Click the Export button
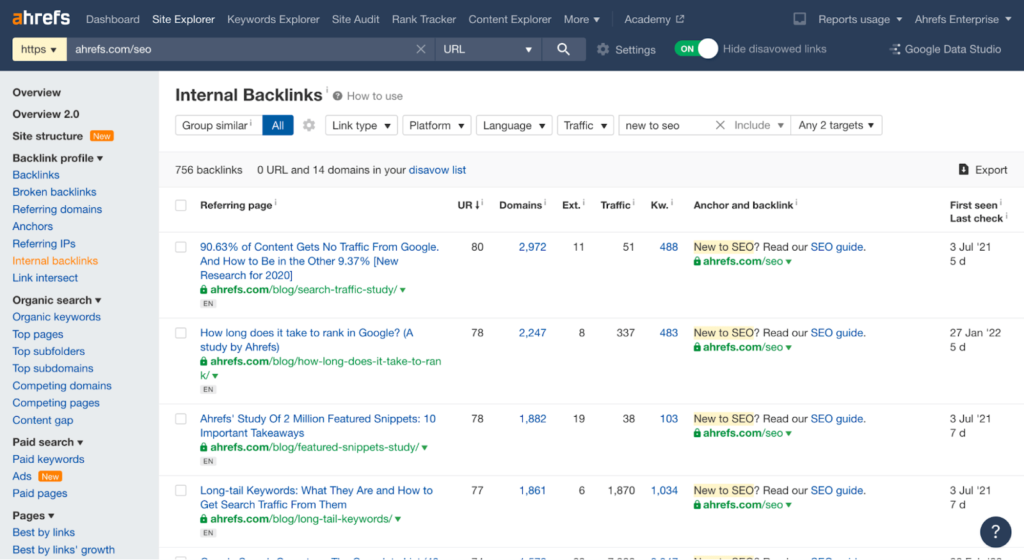1024x560 pixels. point(982,170)
